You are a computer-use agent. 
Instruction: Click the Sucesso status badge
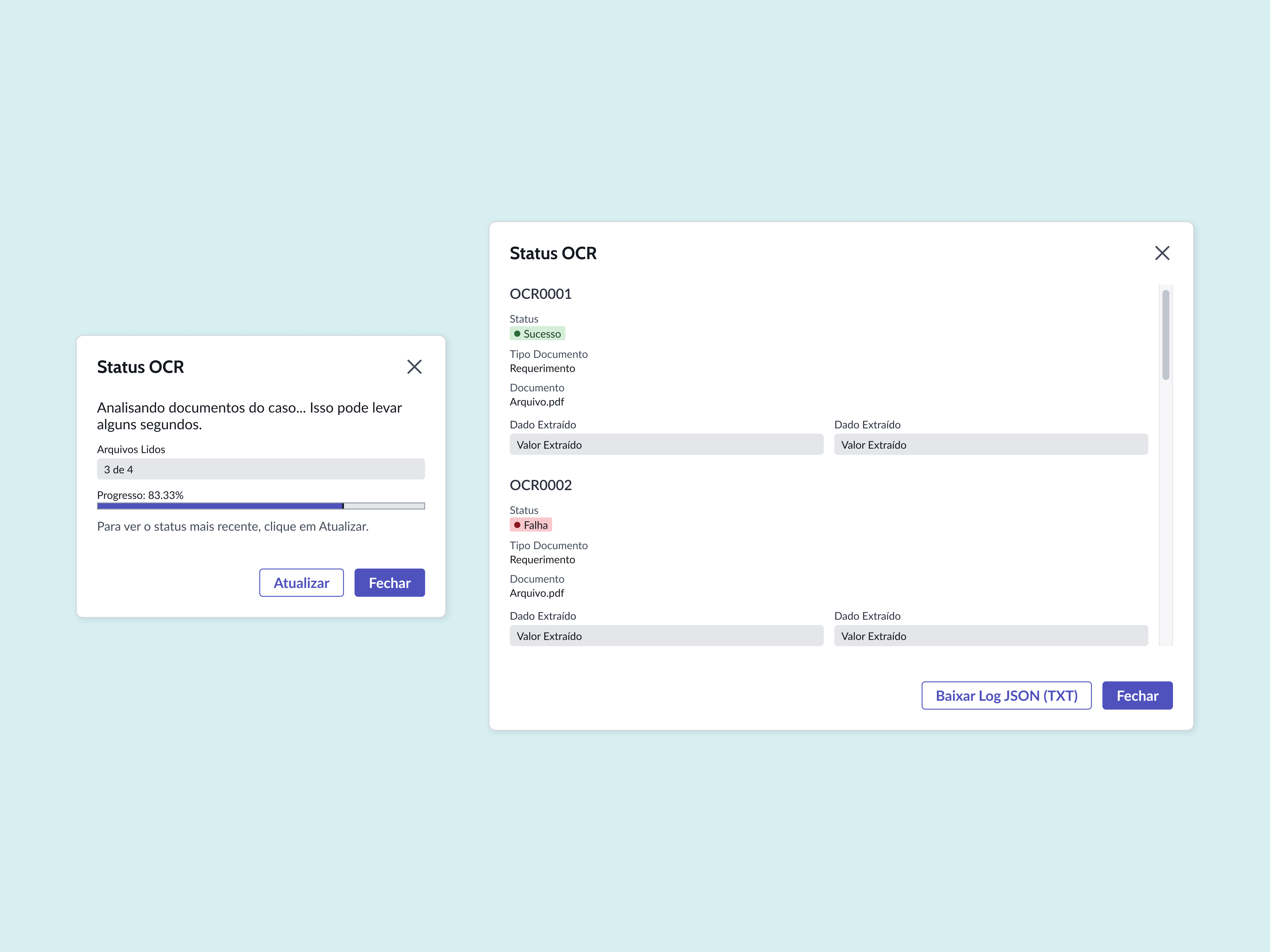tap(537, 333)
